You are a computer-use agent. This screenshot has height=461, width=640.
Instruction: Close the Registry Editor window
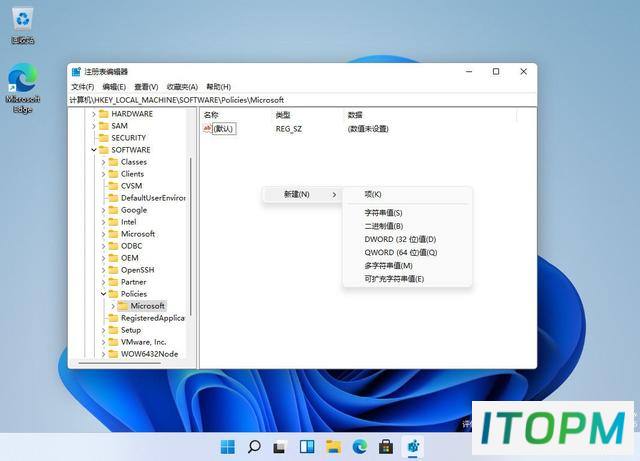click(x=524, y=71)
